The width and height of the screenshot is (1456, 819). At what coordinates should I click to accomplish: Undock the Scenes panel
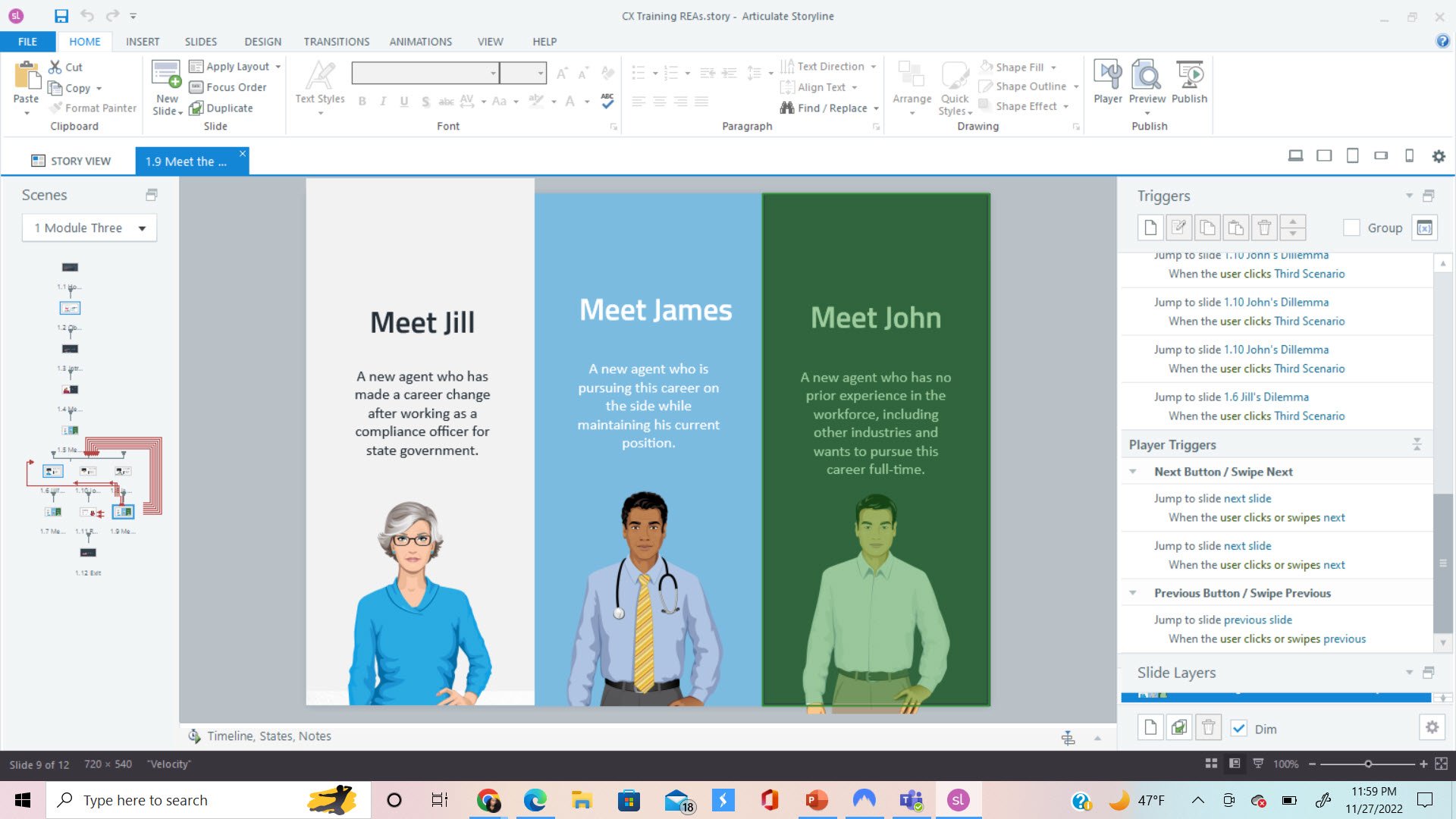[x=152, y=195]
